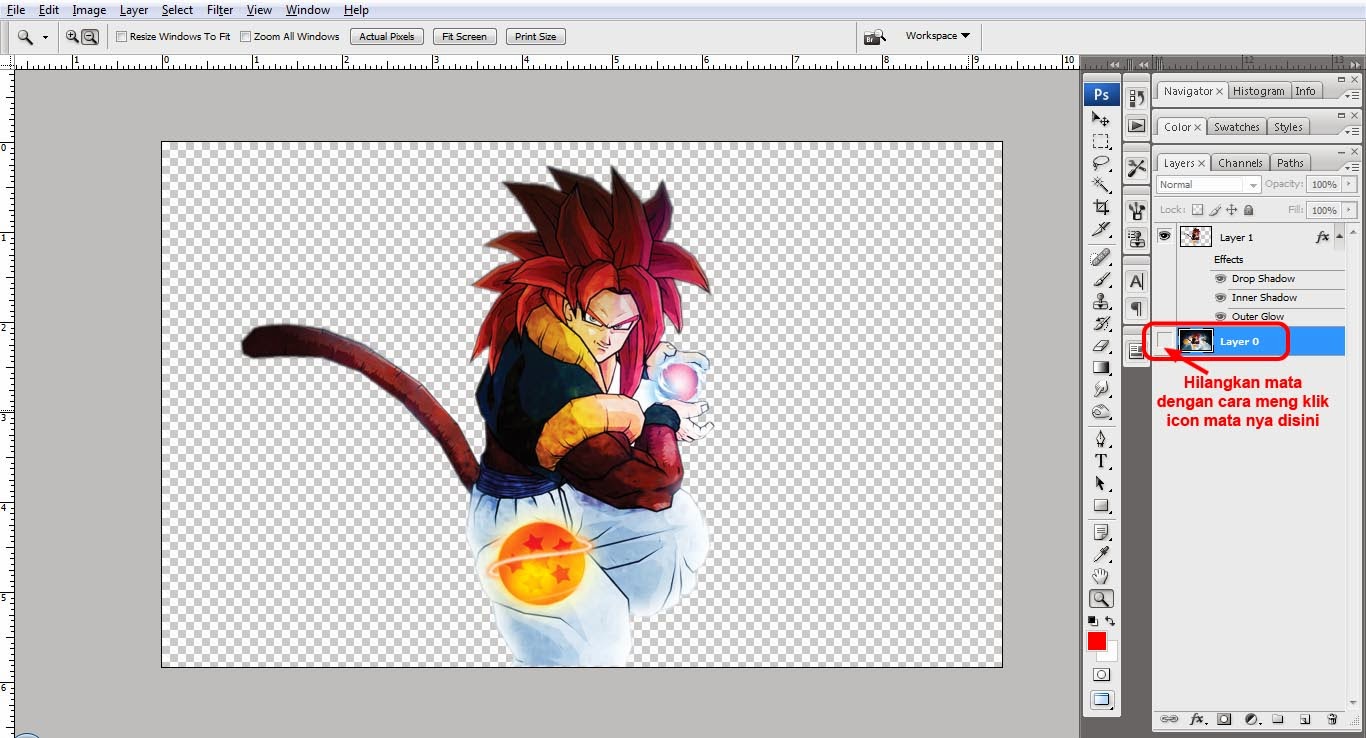Image resolution: width=1366 pixels, height=738 pixels.
Task: Toggle Drop Shadow effect visibility
Action: point(1220,279)
